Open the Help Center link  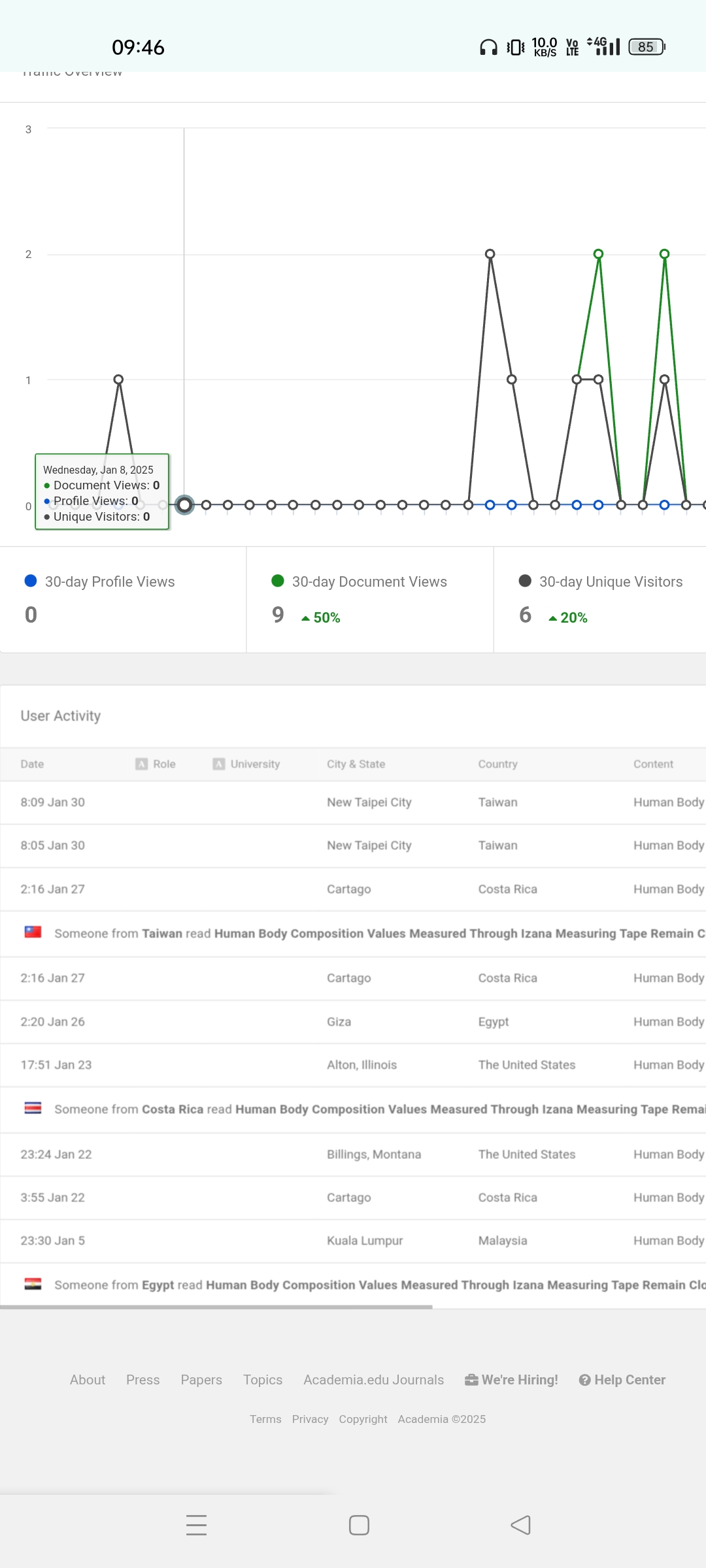622,1380
